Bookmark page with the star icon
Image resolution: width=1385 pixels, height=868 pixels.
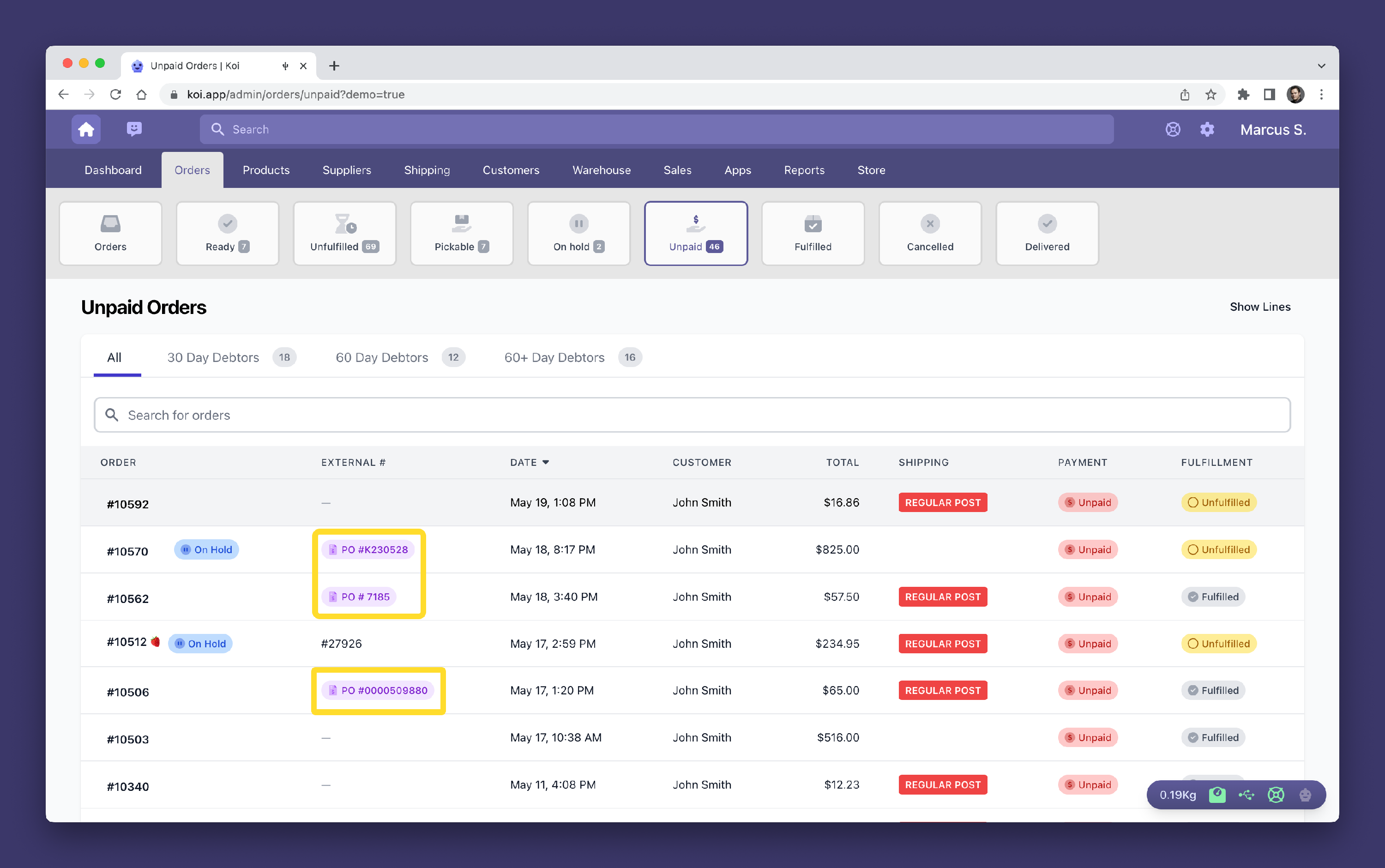pyautogui.click(x=1210, y=94)
